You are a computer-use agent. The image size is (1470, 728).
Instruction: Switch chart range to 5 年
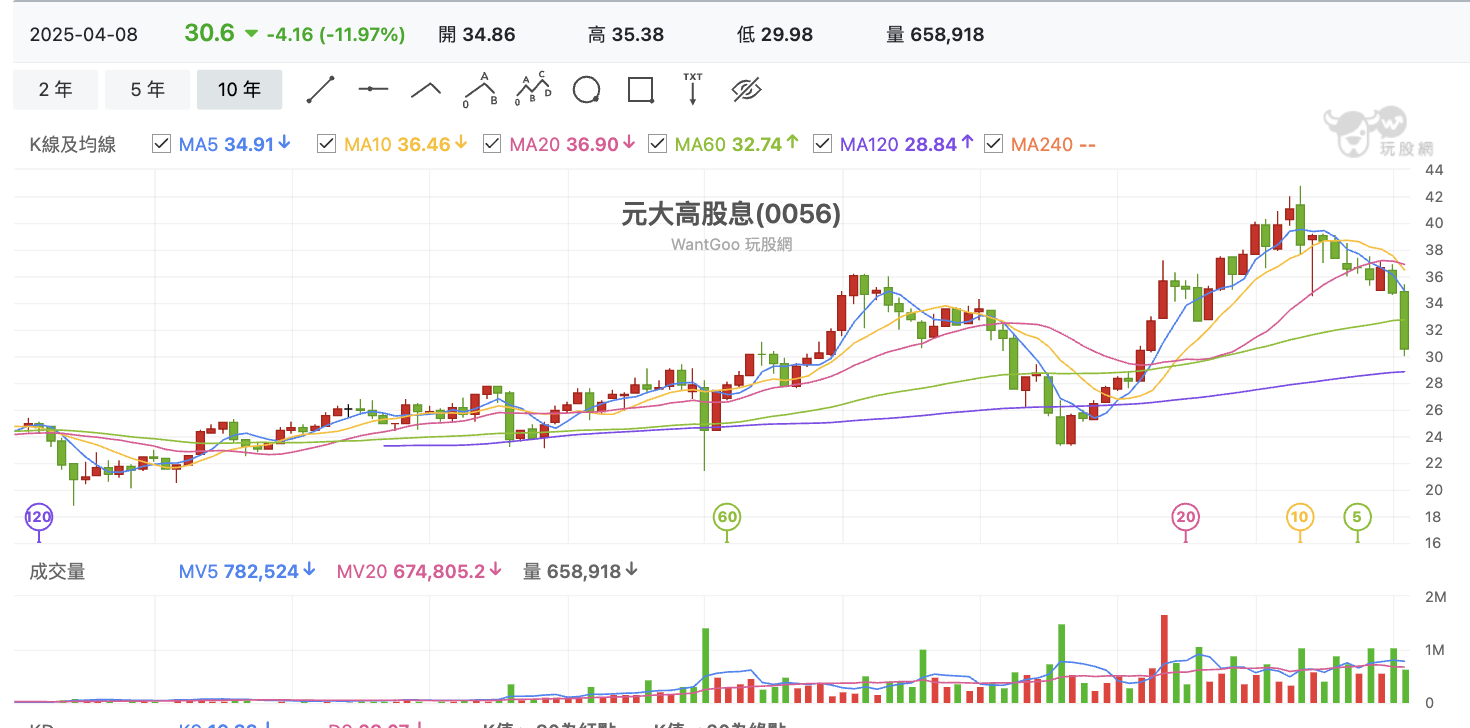(x=147, y=90)
